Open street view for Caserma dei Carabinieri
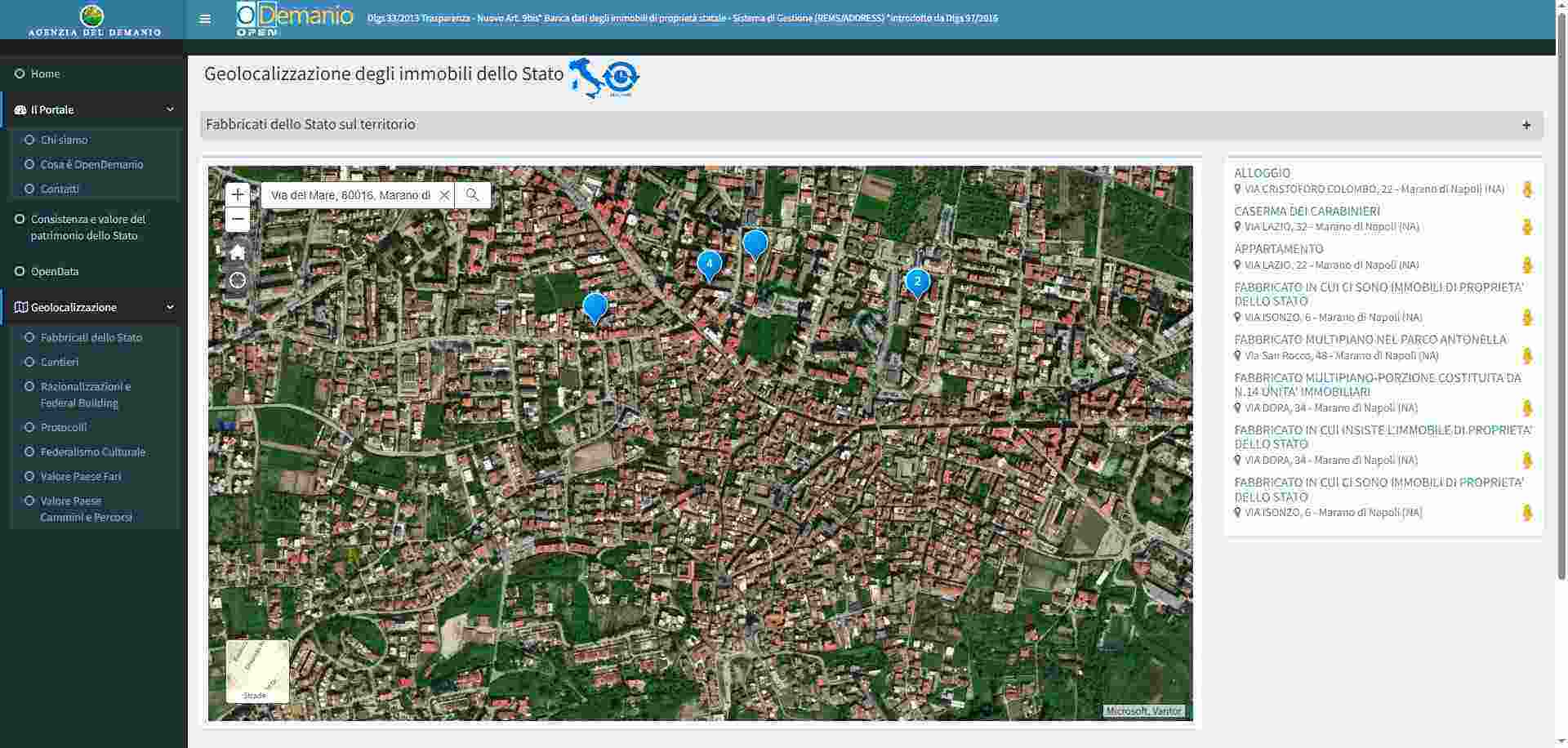The image size is (1568, 748). pyautogui.click(x=1527, y=227)
